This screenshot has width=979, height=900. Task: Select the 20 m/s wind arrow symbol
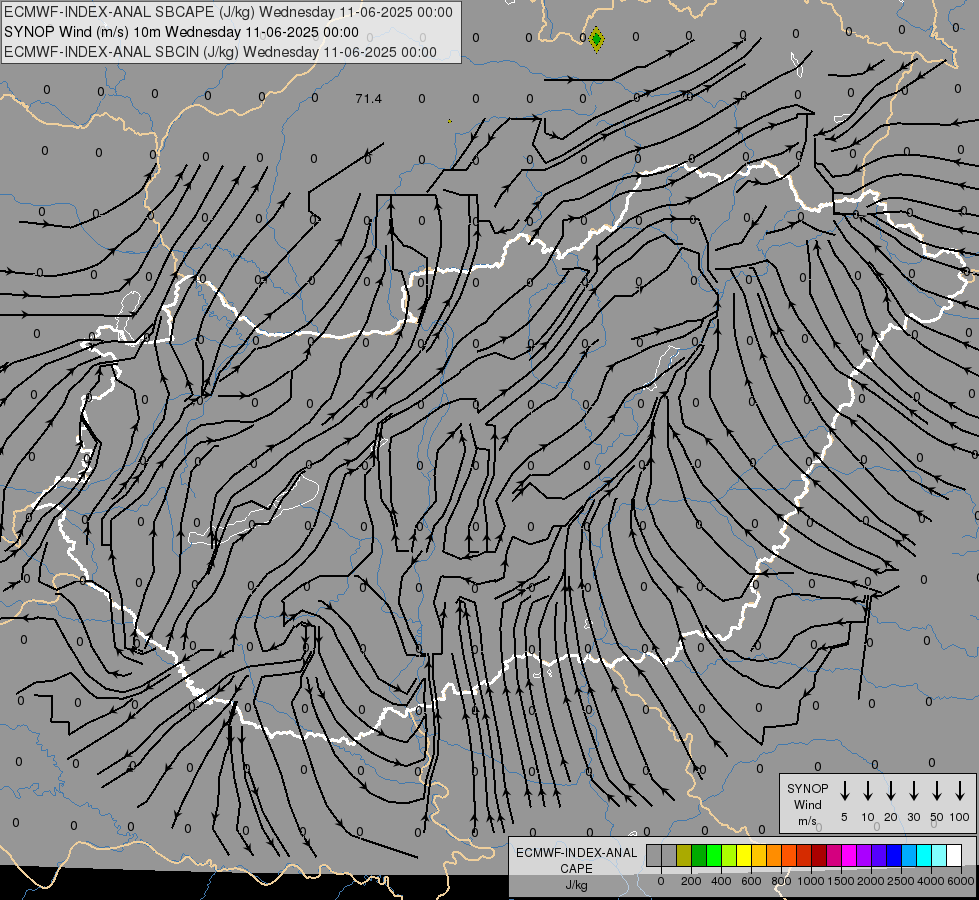pyautogui.click(x=891, y=791)
